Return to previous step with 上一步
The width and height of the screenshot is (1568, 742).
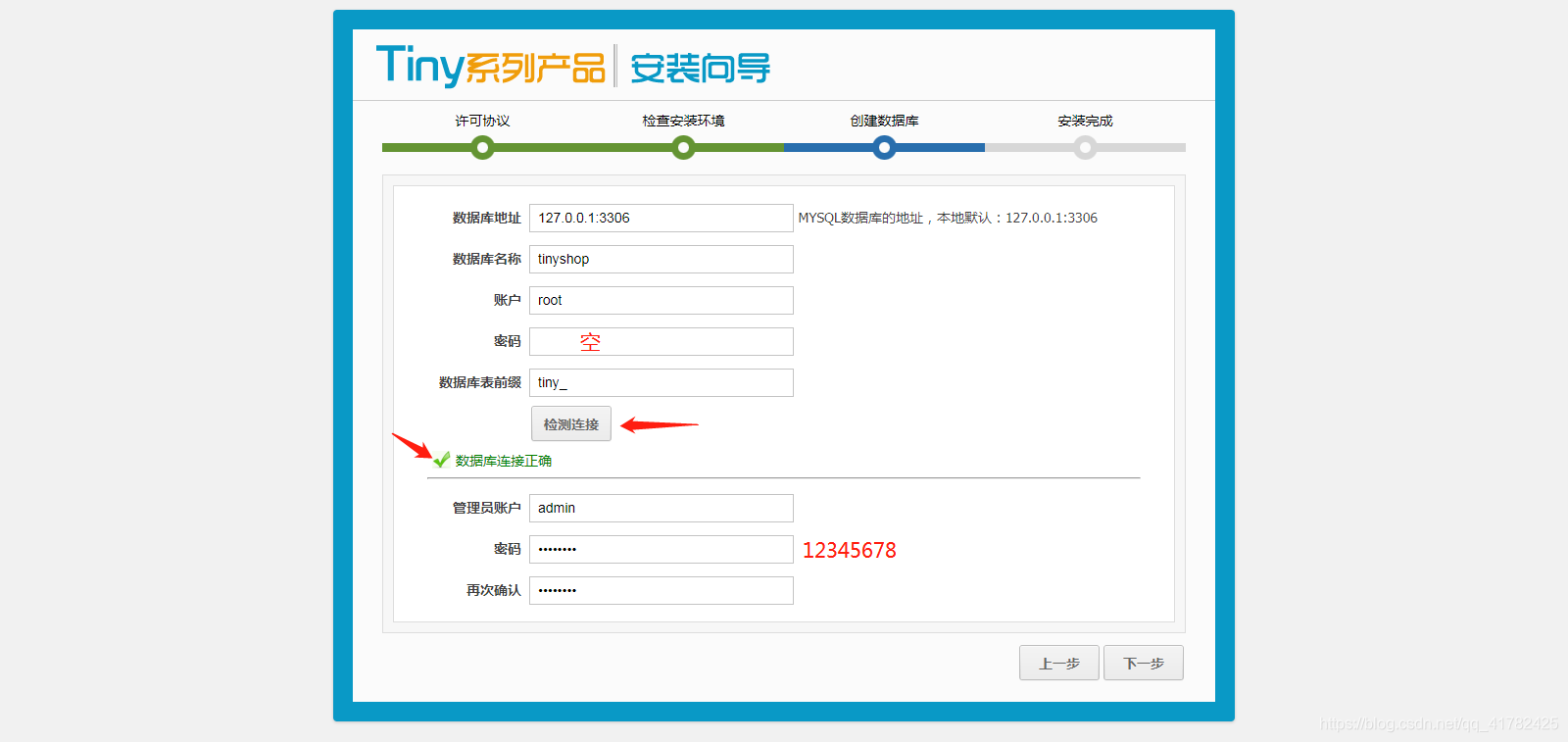tap(1059, 663)
